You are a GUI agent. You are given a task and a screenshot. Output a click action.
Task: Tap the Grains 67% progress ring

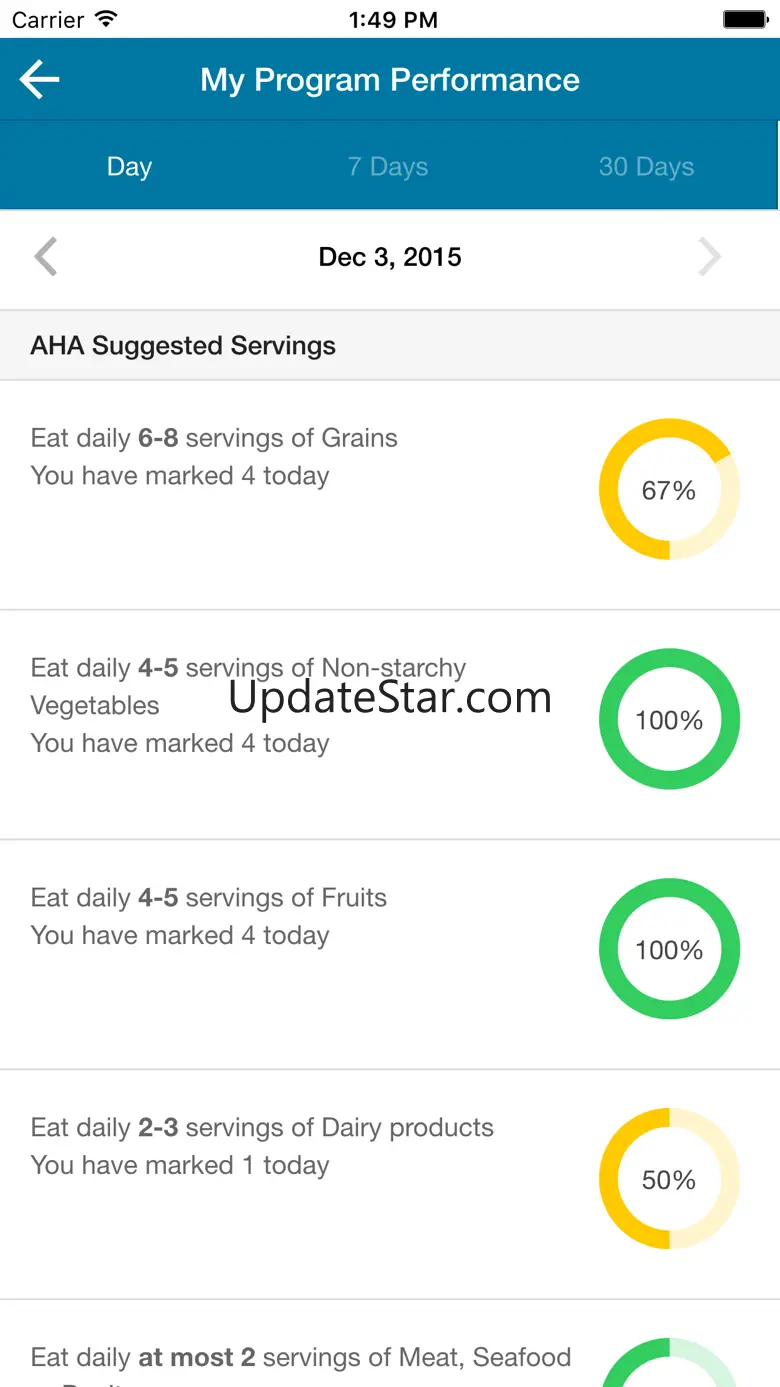point(669,489)
